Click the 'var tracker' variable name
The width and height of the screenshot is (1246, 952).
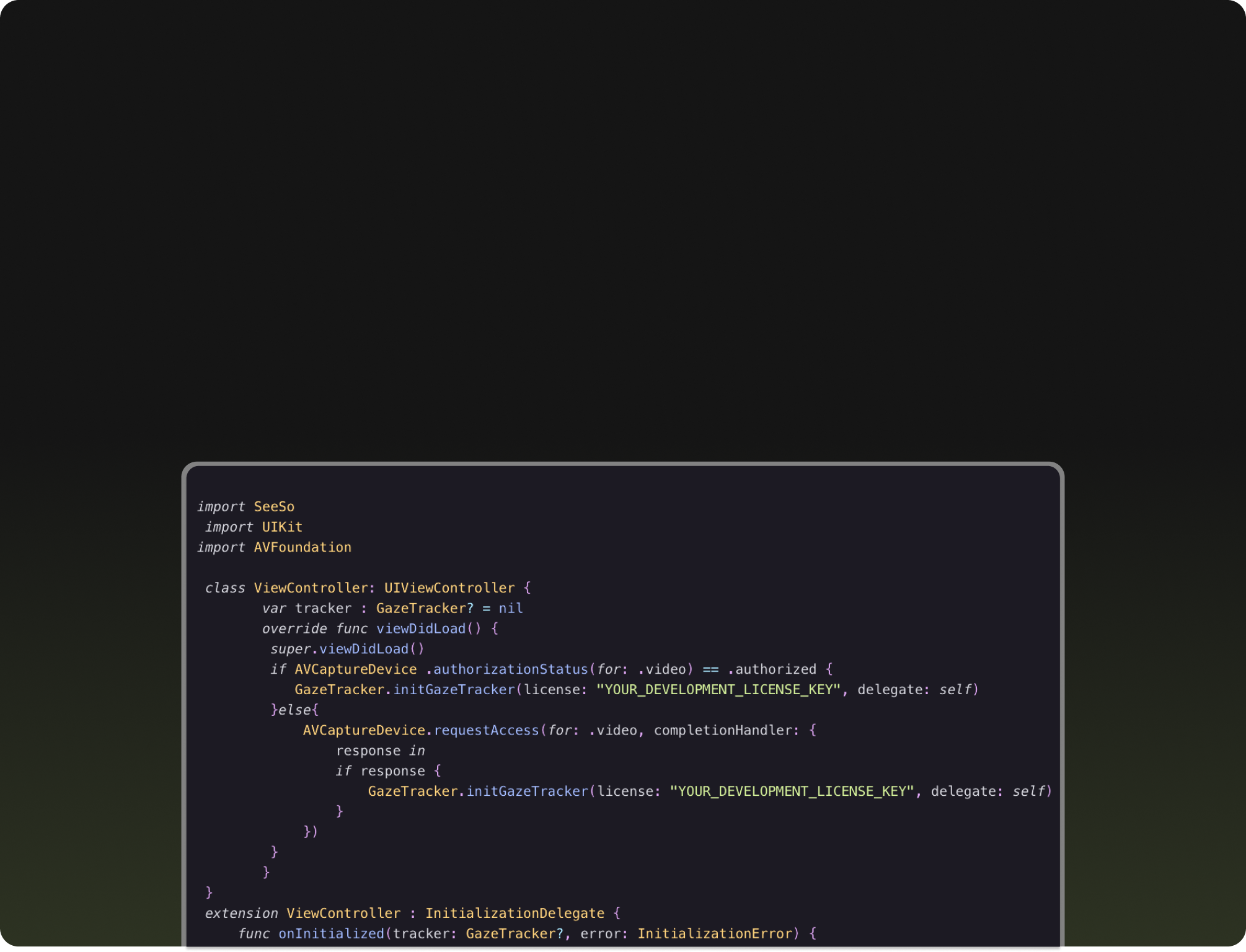point(323,608)
